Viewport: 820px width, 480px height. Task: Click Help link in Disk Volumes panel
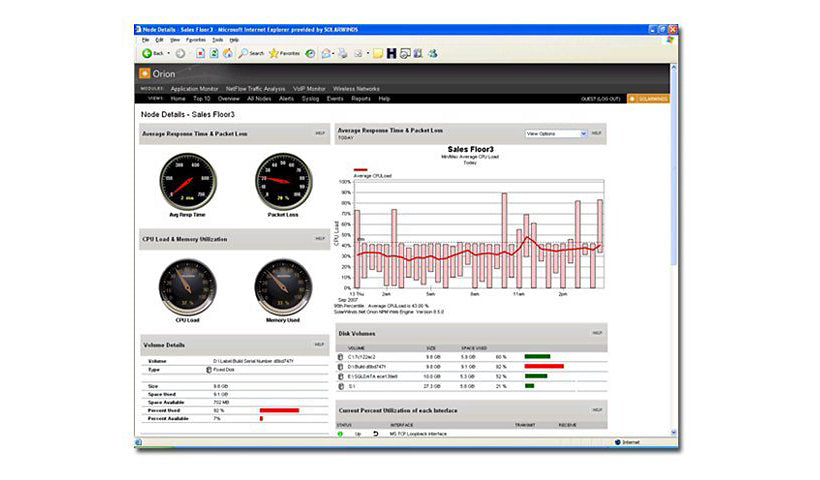click(x=597, y=333)
